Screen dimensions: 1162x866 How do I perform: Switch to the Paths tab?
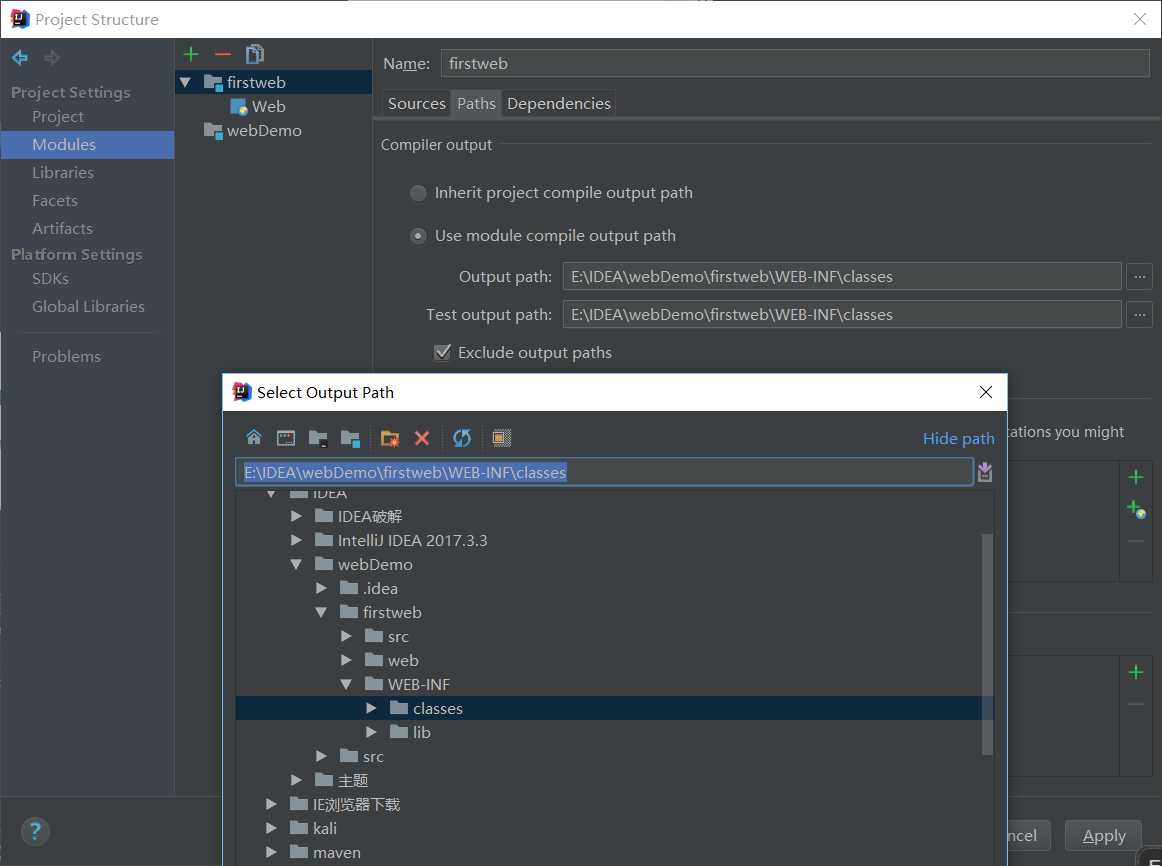click(x=476, y=104)
